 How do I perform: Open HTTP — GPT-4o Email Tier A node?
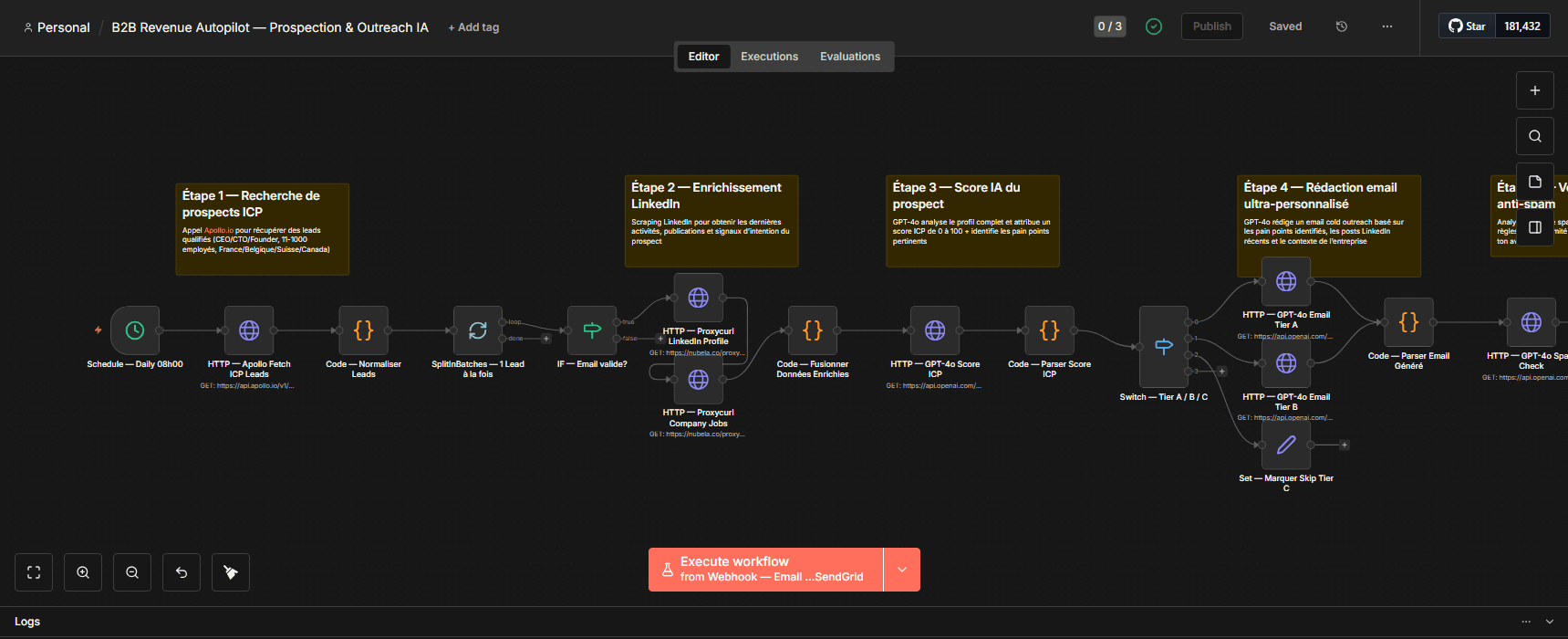point(1286,281)
